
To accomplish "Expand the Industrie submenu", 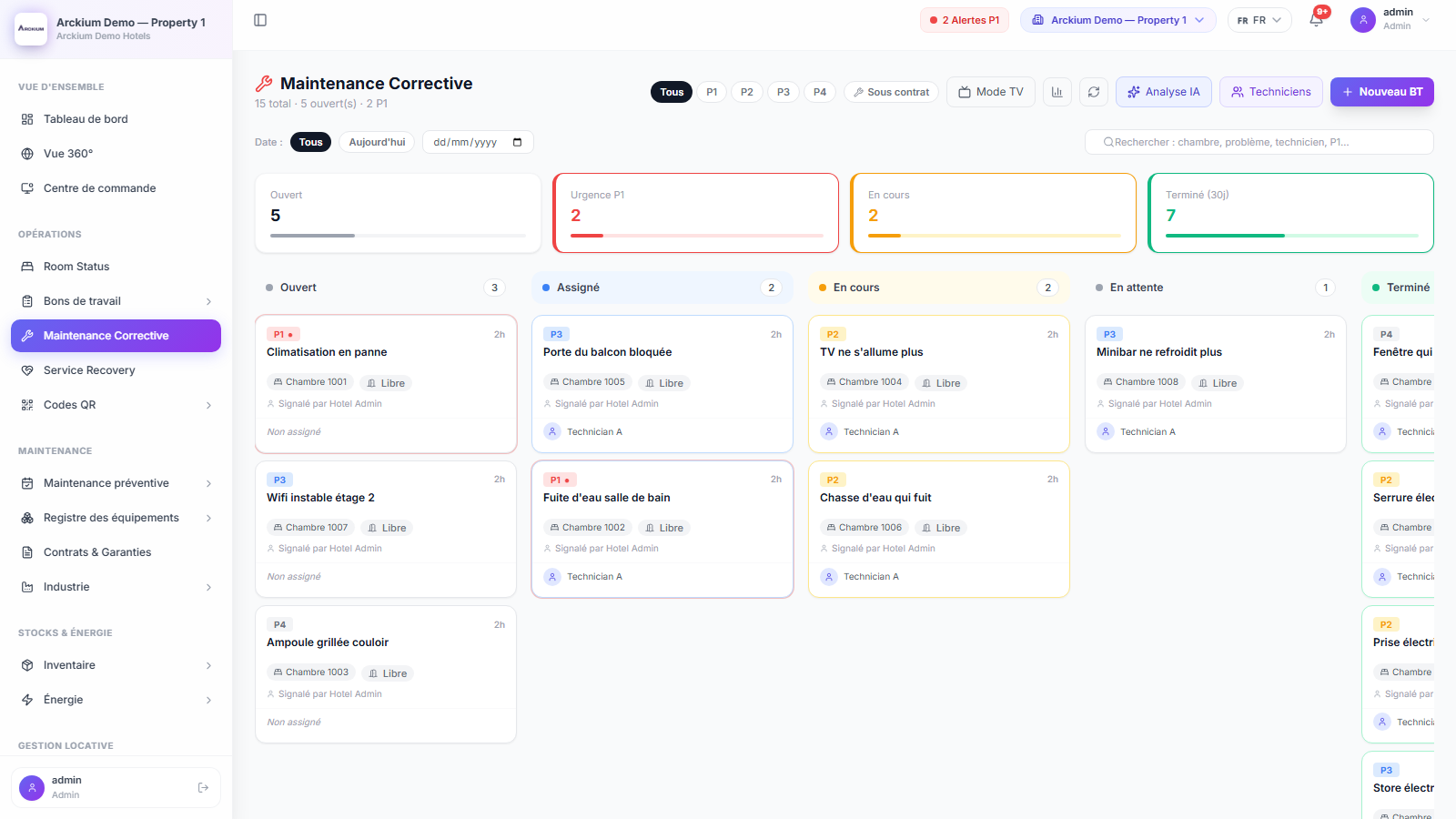I will pyautogui.click(x=208, y=587).
